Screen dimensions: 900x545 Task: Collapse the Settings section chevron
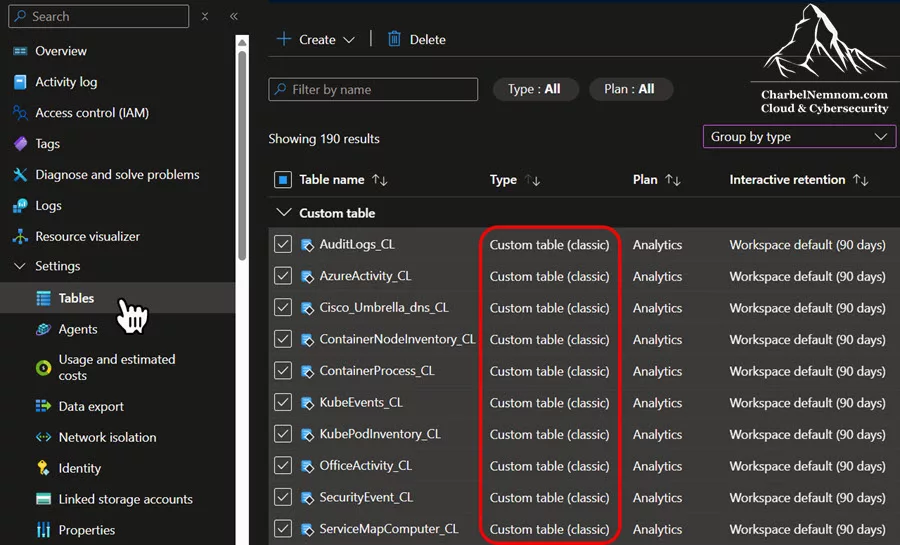pyautogui.click(x=20, y=266)
